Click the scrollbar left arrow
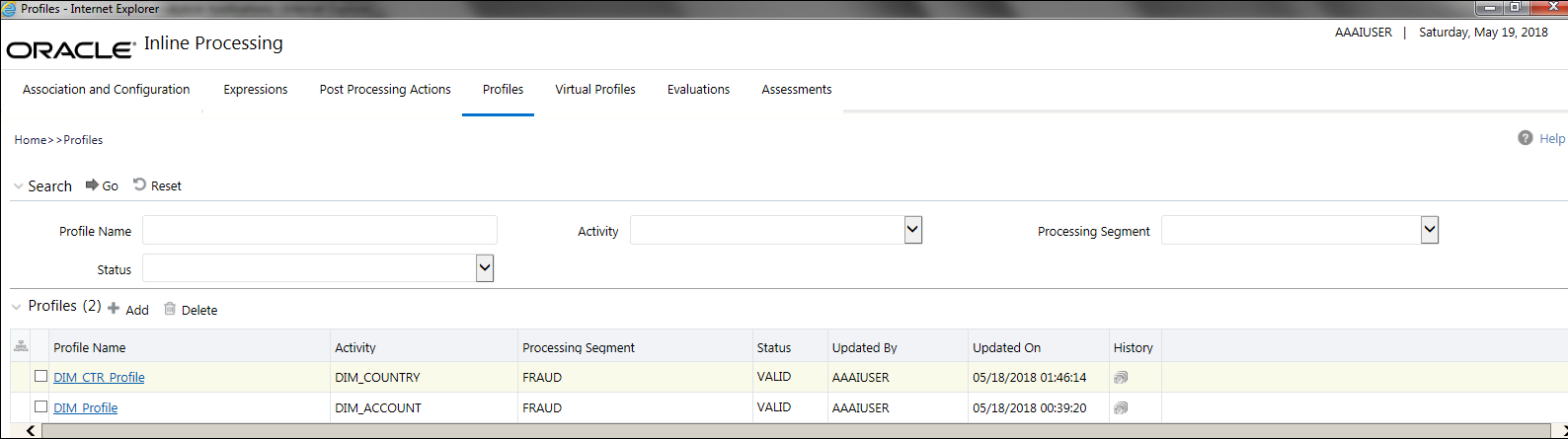 [32, 431]
